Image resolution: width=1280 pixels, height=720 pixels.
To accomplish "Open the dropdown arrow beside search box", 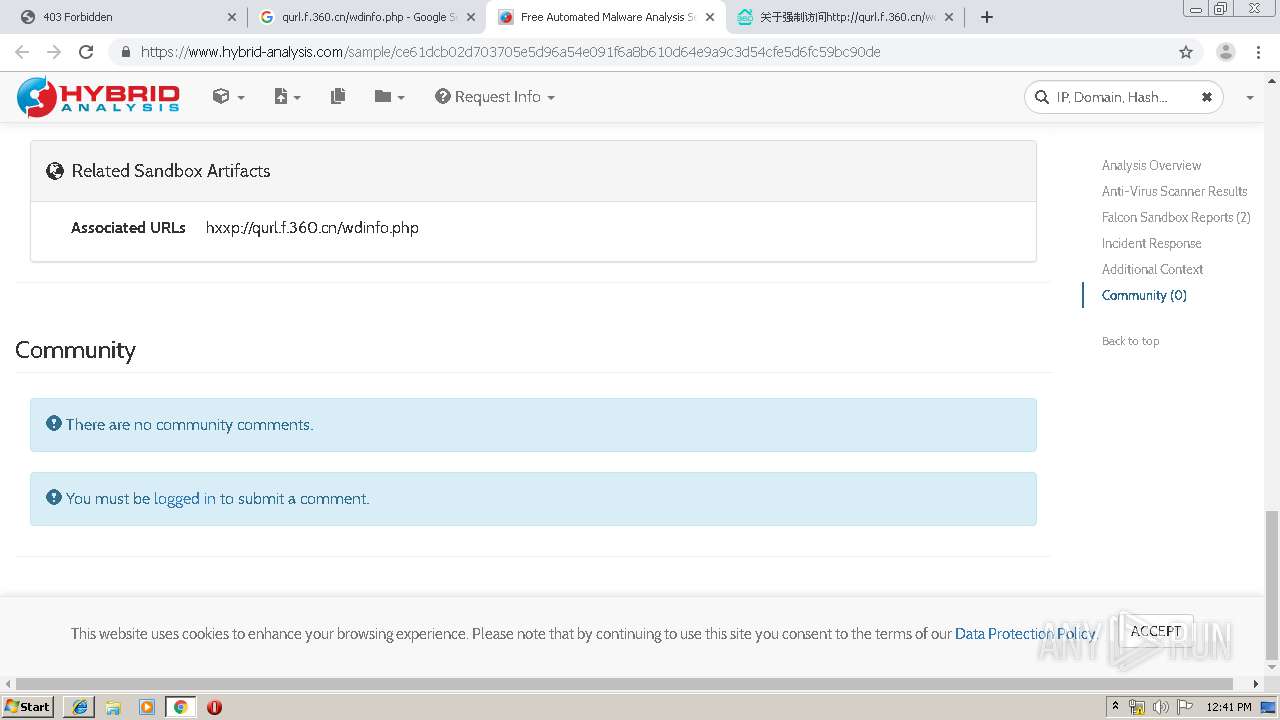I will [x=1249, y=97].
